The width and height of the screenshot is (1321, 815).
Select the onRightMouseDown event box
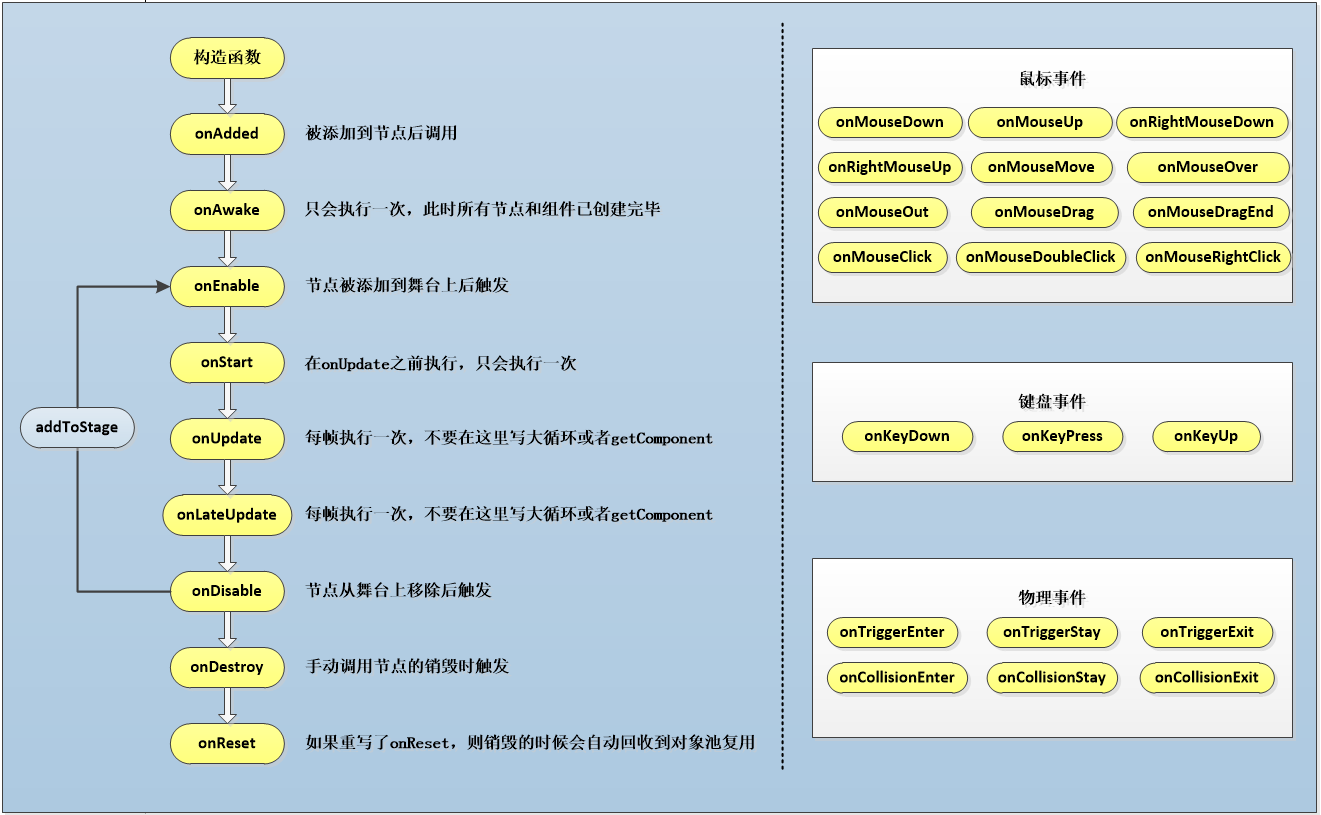click(x=1201, y=122)
